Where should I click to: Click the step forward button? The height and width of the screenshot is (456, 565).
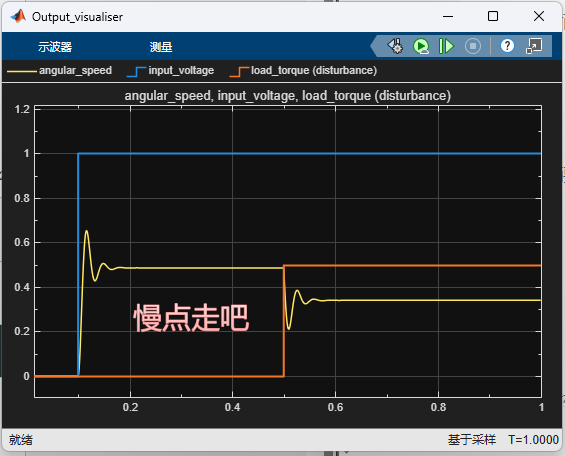446,46
